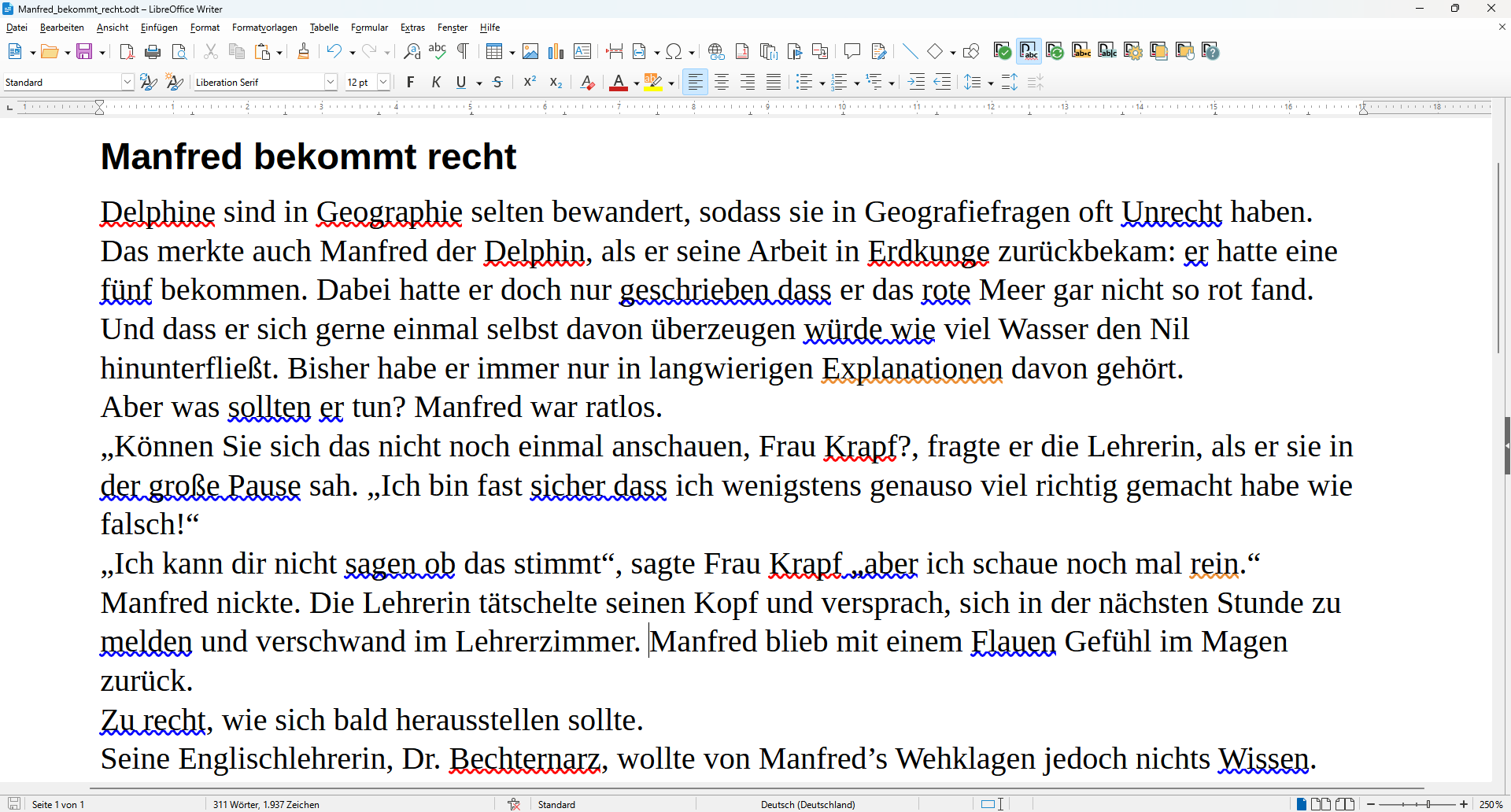This screenshot has width=1511, height=812.
Task: Open the Formatvorlagen menu
Action: pyautogui.click(x=264, y=28)
